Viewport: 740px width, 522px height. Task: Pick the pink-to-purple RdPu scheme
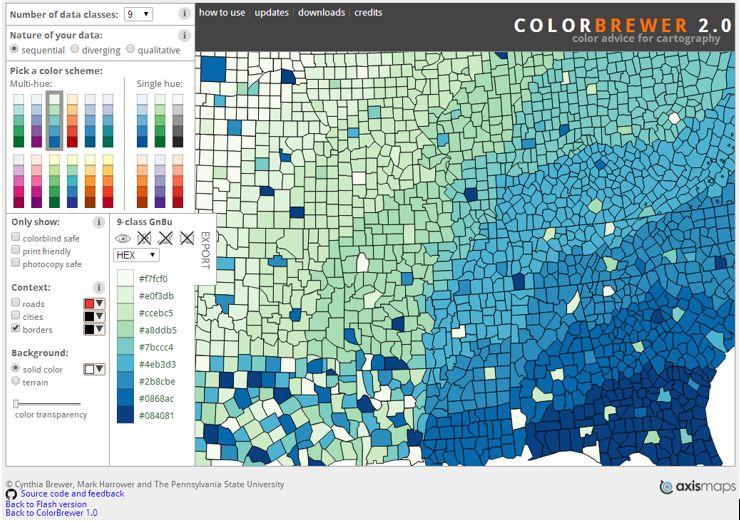[x=36, y=181]
